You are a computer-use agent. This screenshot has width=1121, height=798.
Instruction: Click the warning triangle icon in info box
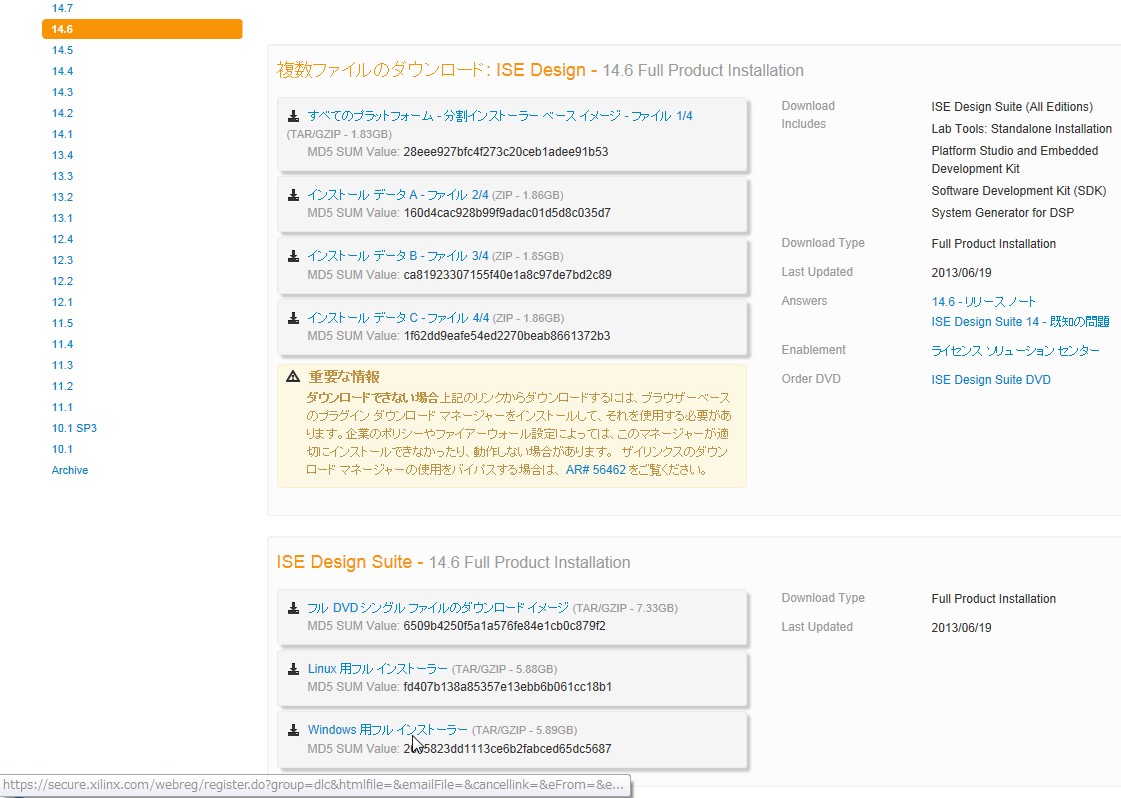click(293, 376)
